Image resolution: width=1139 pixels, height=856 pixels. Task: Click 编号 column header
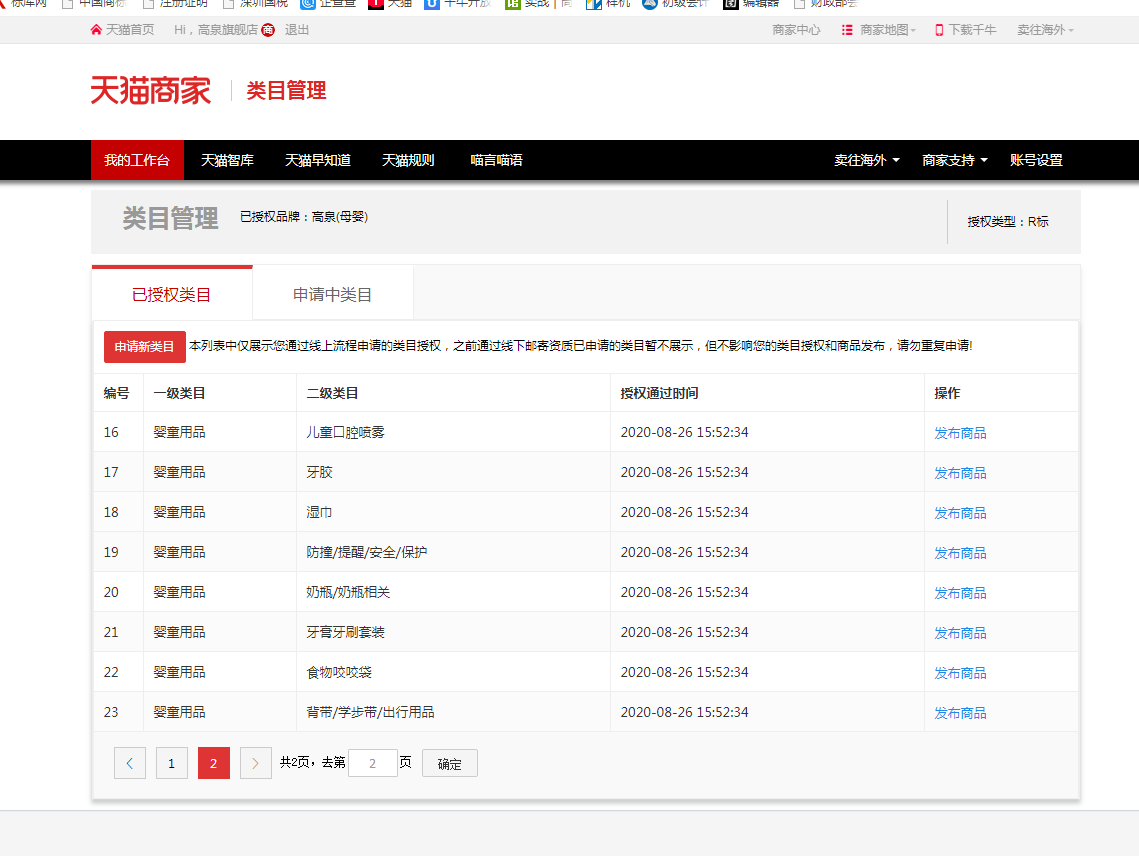click(x=117, y=393)
